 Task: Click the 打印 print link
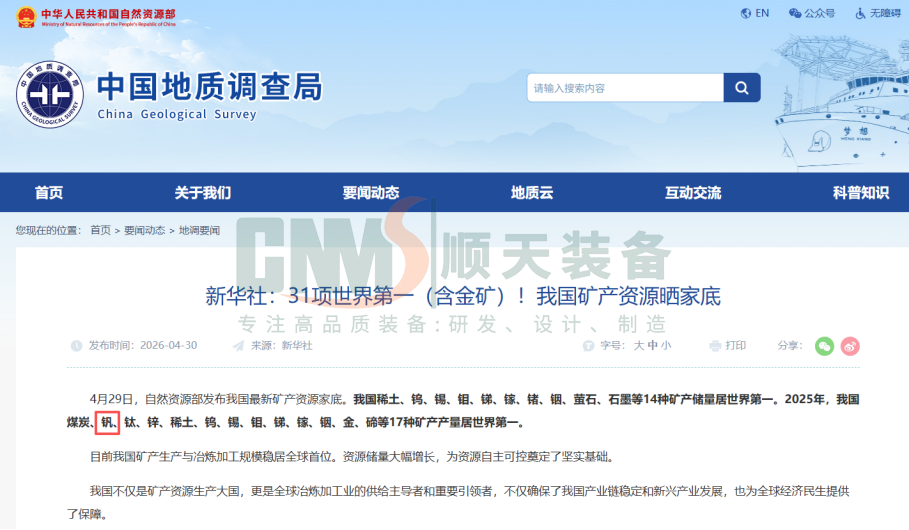click(736, 346)
